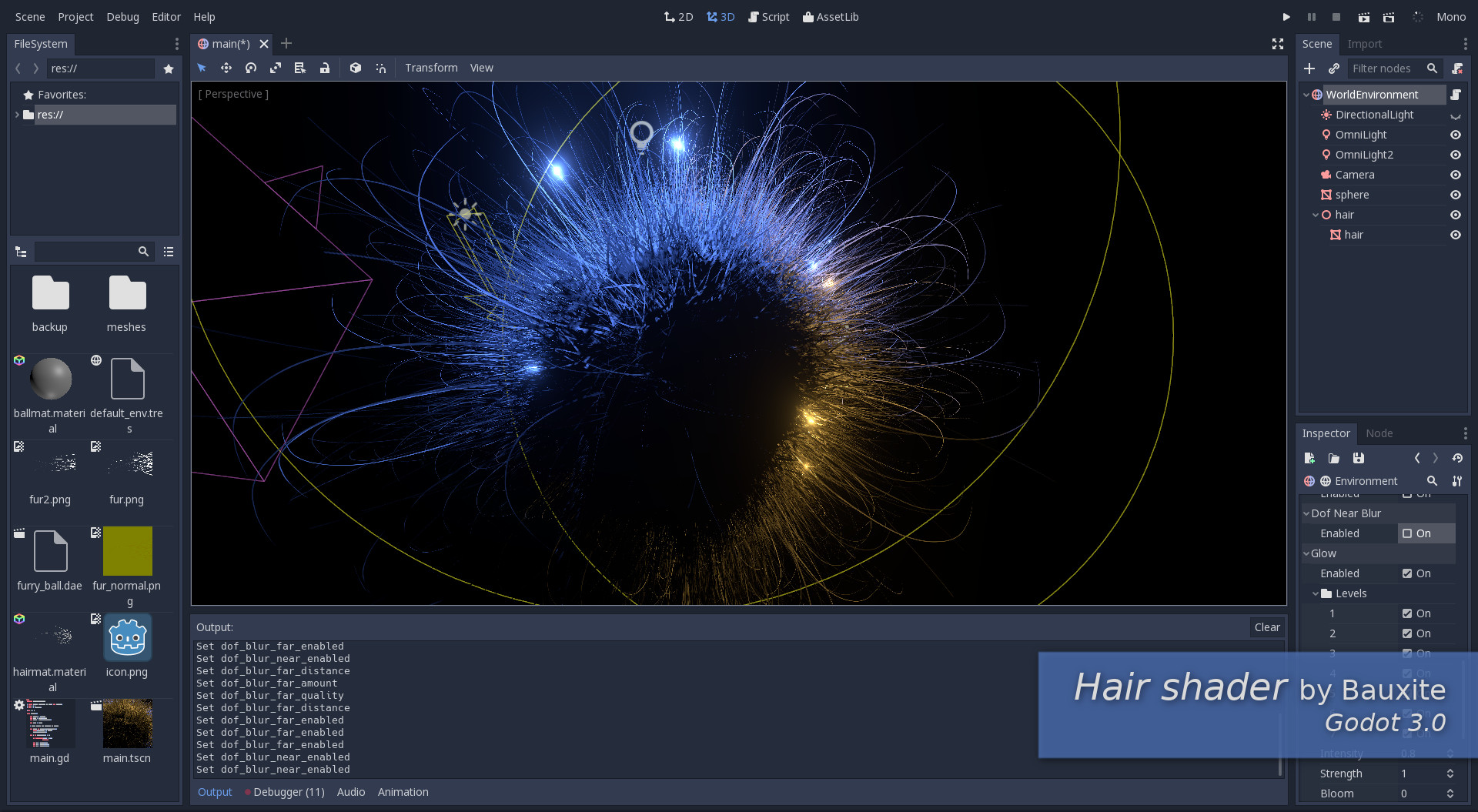Screen dimensions: 1478x812
Task: Enable Dof Near Blur
Action: (x=1408, y=533)
